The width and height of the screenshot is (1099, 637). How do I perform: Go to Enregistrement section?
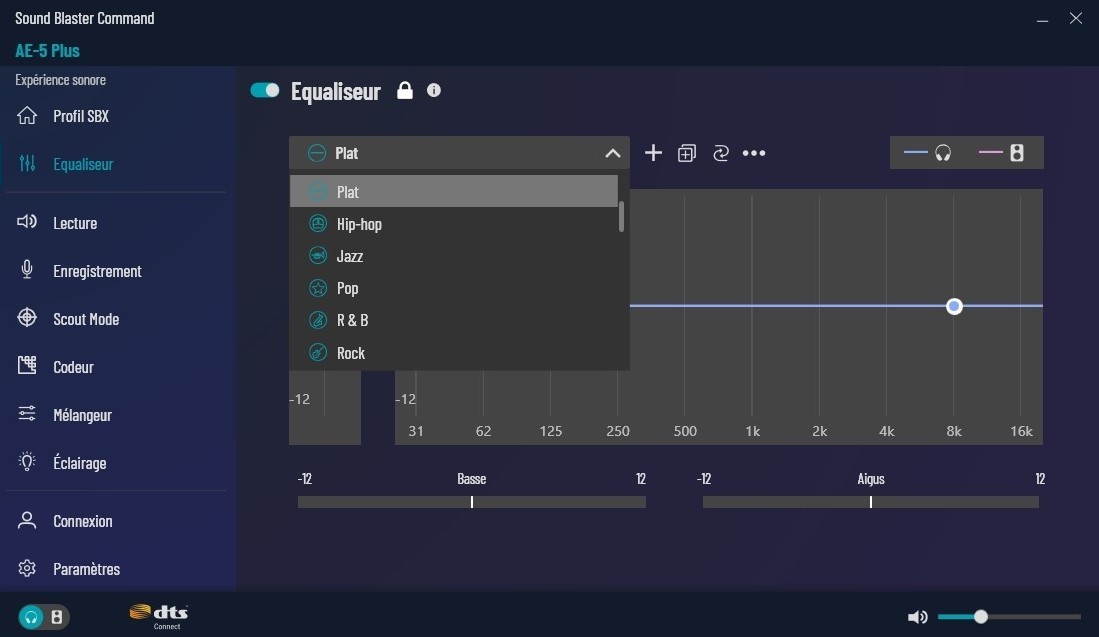click(x=116, y=270)
